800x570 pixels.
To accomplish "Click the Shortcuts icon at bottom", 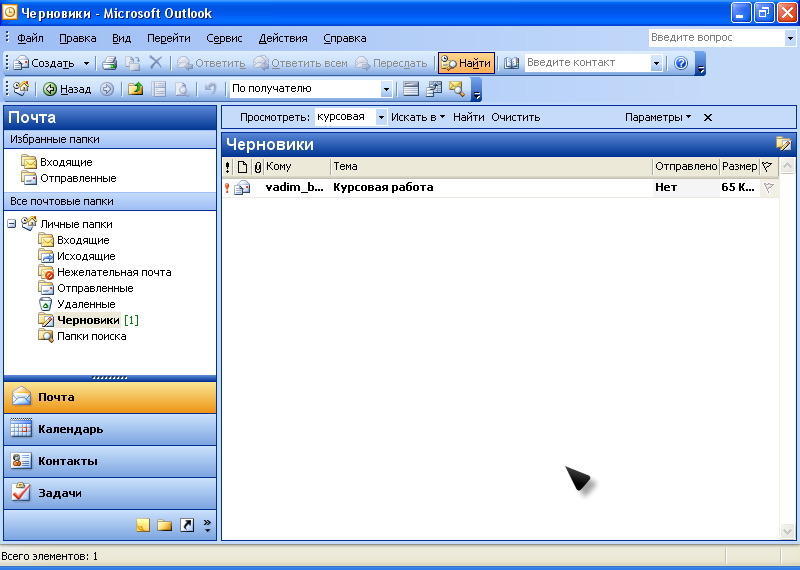I will coord(187,525).
